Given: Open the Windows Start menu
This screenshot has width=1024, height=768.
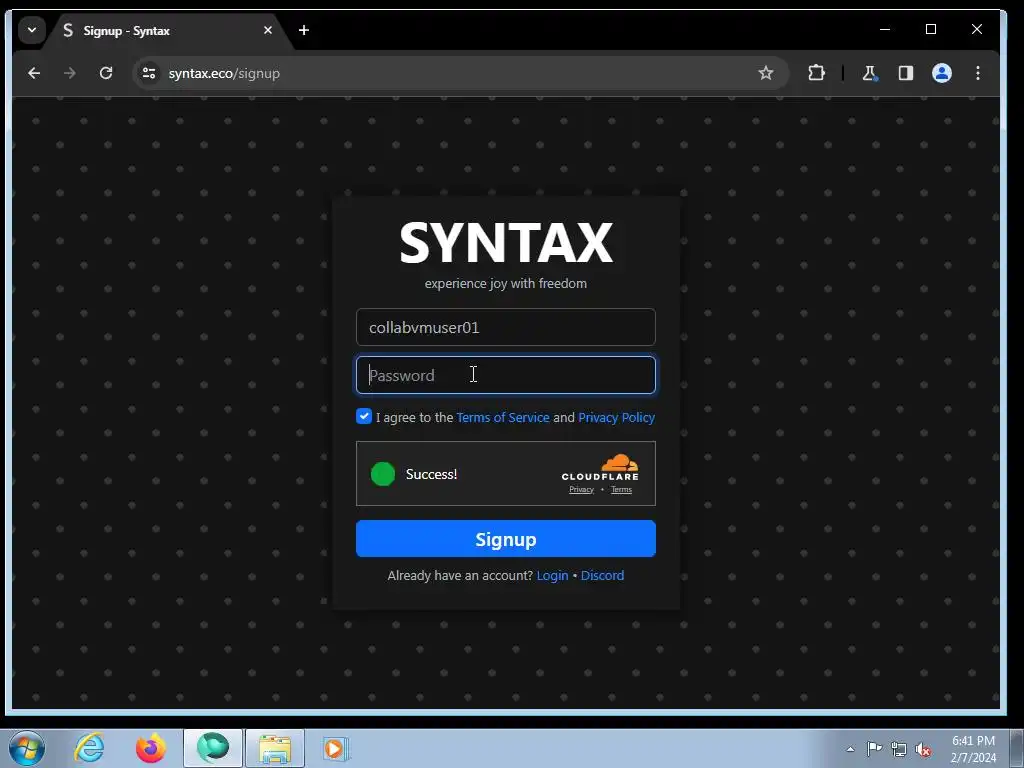Looking at the screenshot, I should coord(27,748).
